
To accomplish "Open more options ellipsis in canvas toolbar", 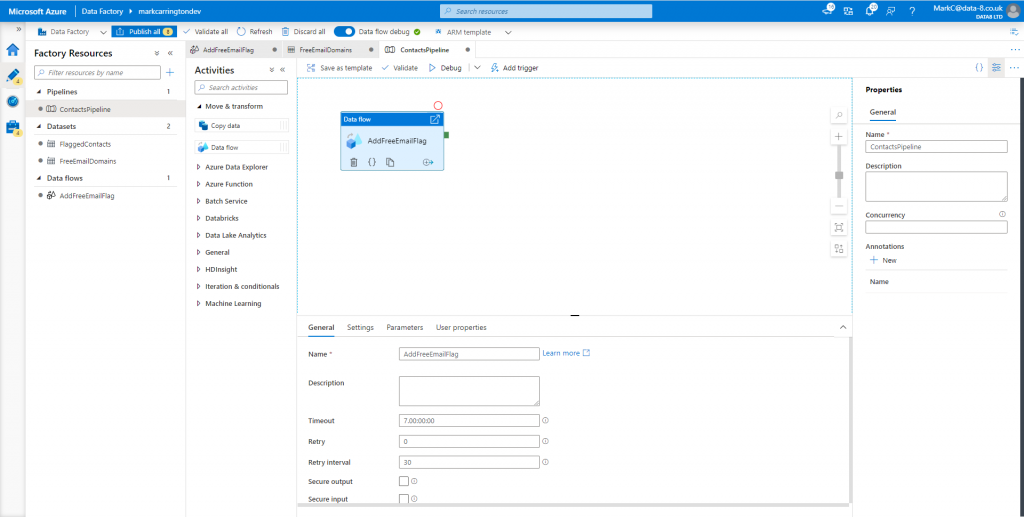I will coord(1014,67).
